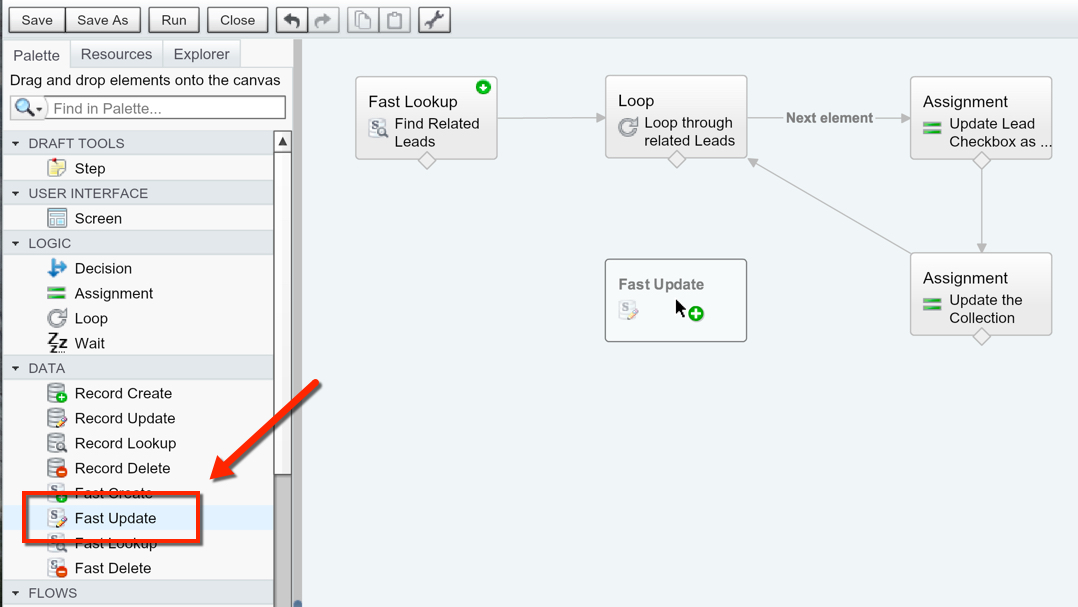This screenshot has width=1078, height=607.
Task: Collapse the DRAFT TOOLS section
Action: coord(15,144)
